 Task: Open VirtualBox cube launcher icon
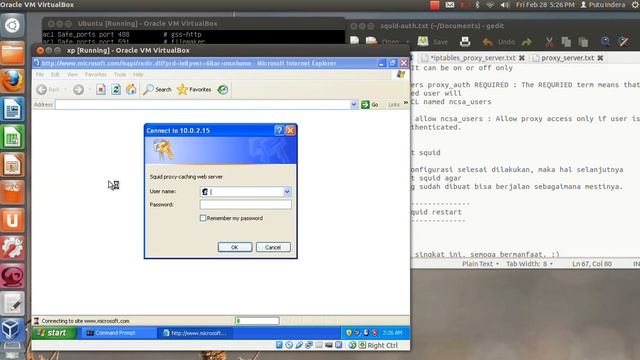click(x=12, y=329)
